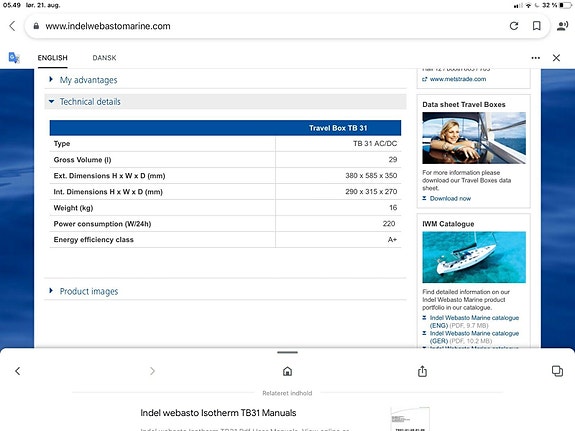
Task: Collapse the Technical details section
Action: point(90,102)
